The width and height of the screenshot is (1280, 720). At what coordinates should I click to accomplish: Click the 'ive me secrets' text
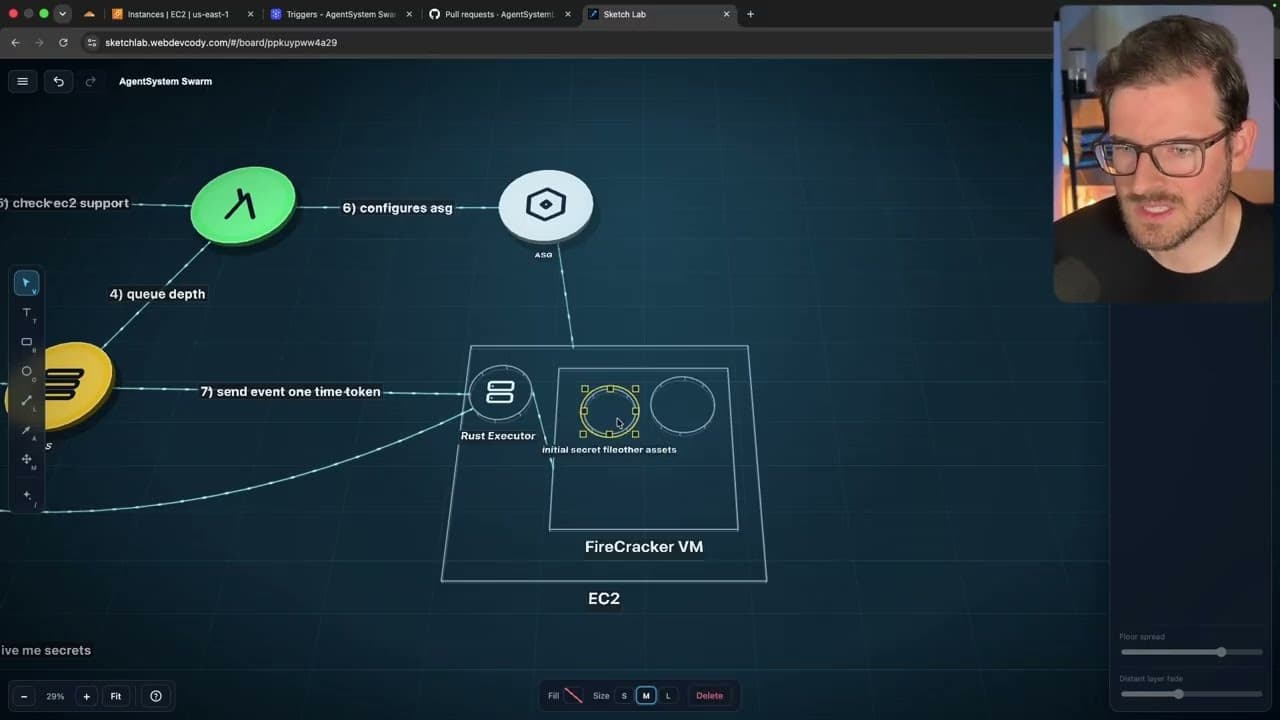pyautogui.click(x=46, y=650)
